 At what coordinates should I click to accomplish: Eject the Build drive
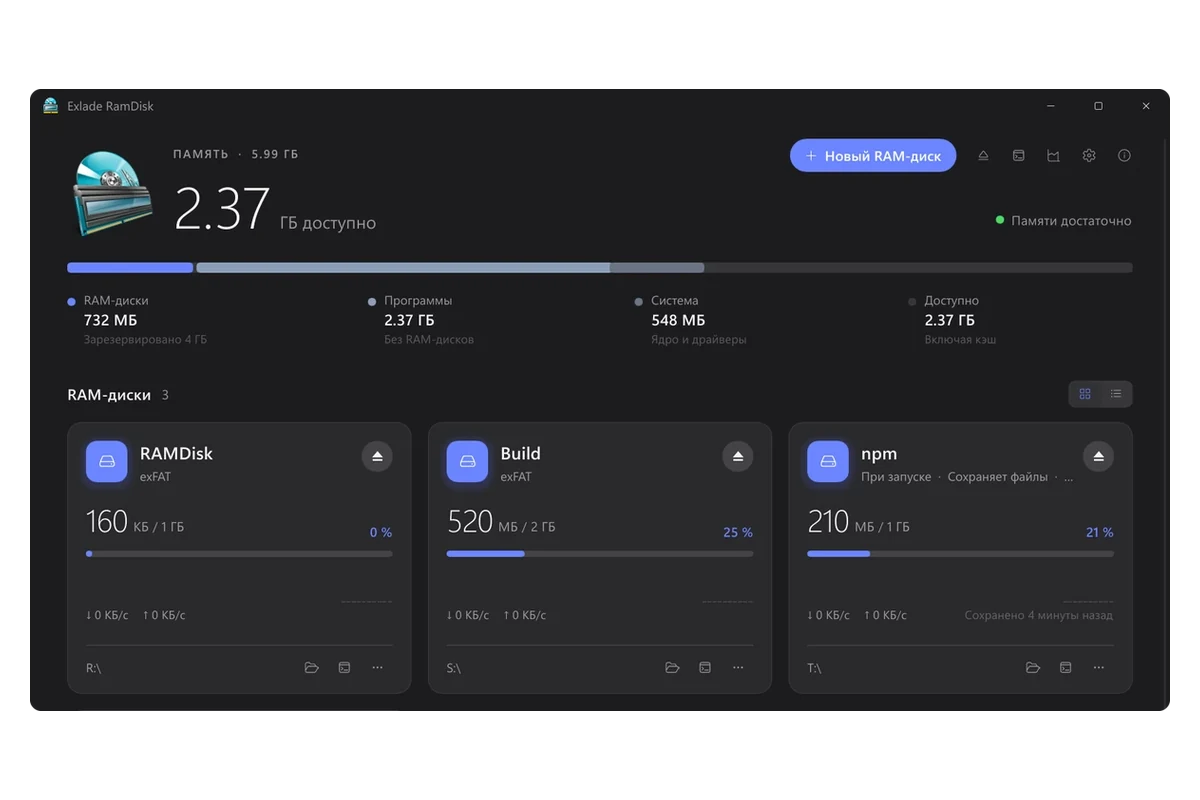click(738, 456)
